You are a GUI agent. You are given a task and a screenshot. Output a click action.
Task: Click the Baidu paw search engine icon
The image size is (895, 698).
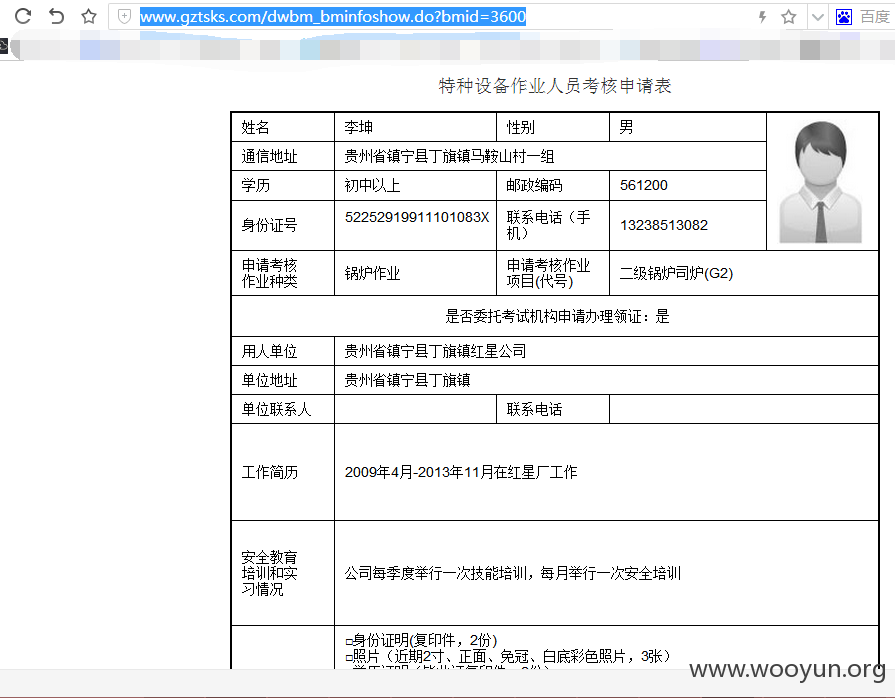click(844, 17)
